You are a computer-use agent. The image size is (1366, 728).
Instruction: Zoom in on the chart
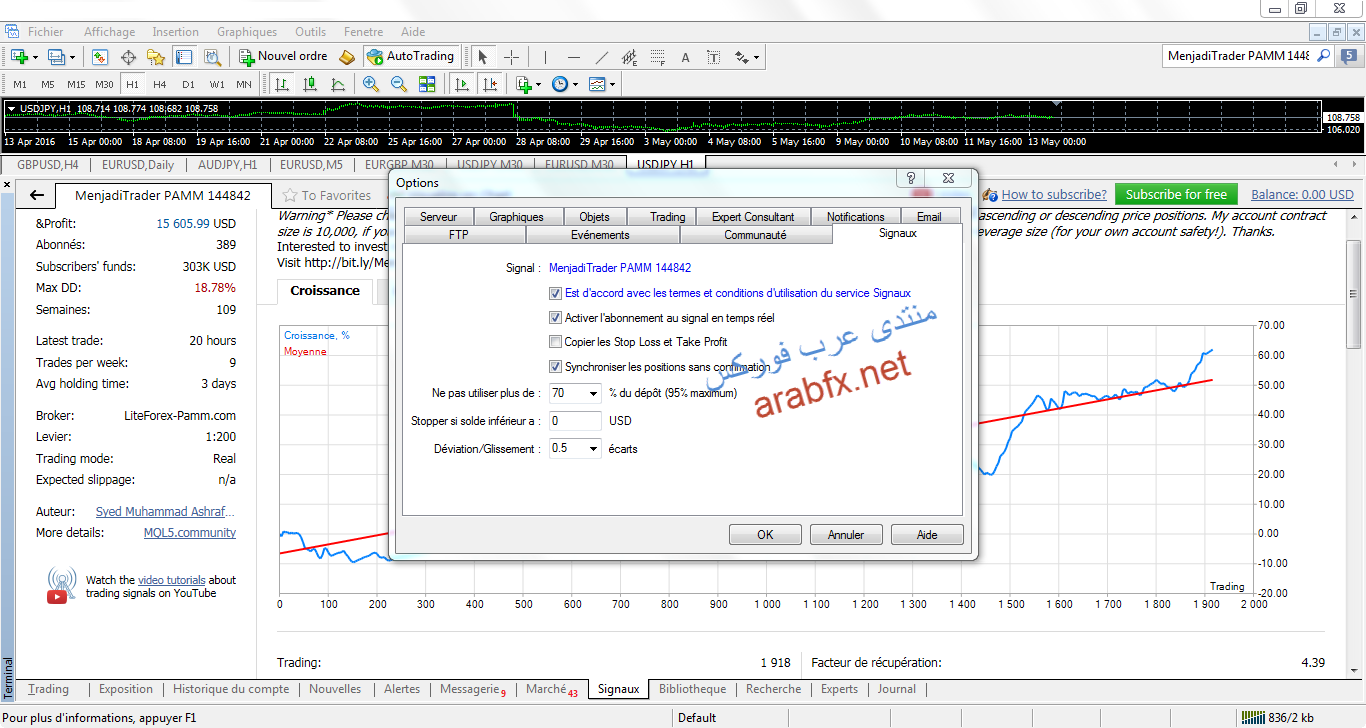[371, 84]
